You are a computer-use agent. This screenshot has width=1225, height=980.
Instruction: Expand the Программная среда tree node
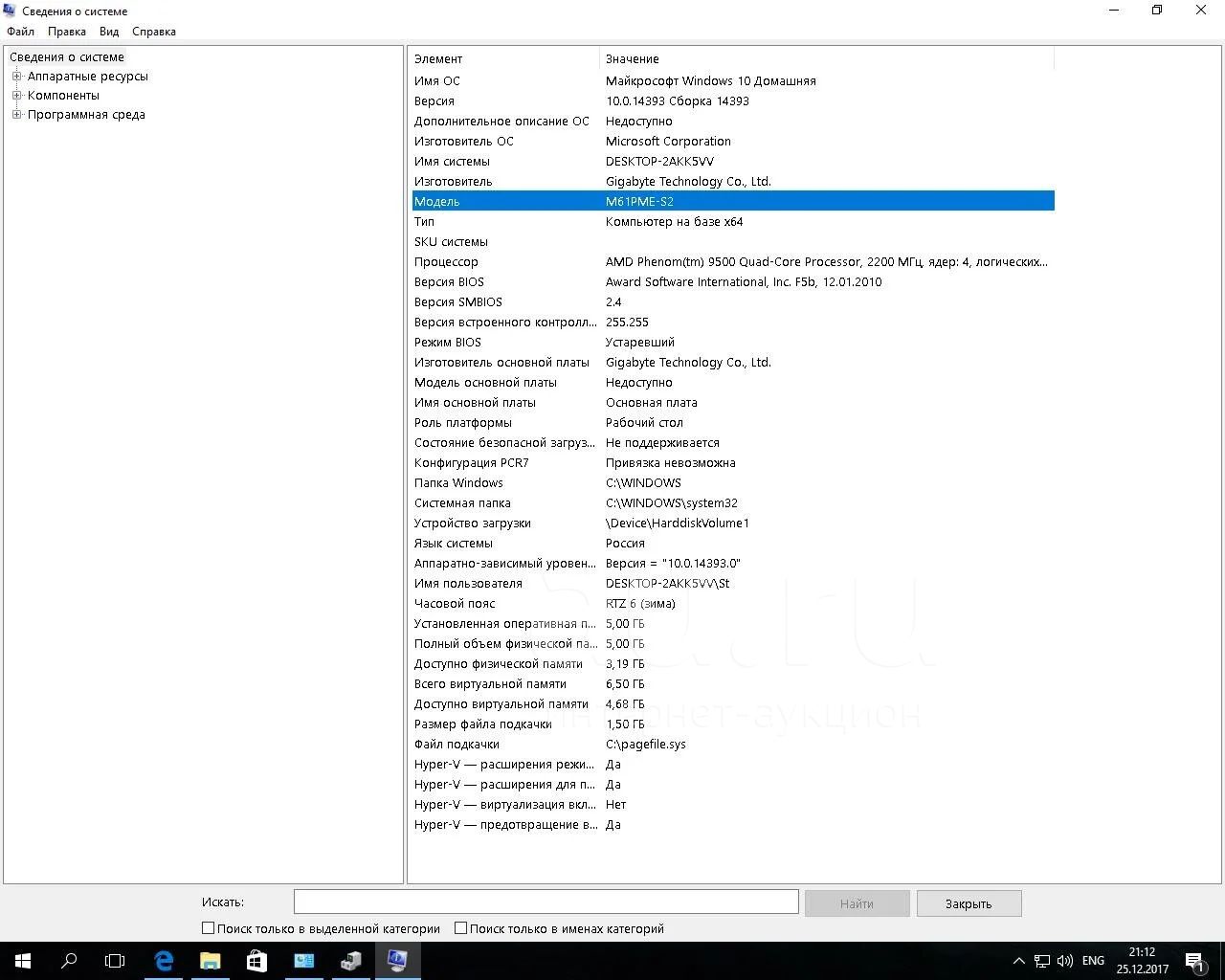point(16,115)
